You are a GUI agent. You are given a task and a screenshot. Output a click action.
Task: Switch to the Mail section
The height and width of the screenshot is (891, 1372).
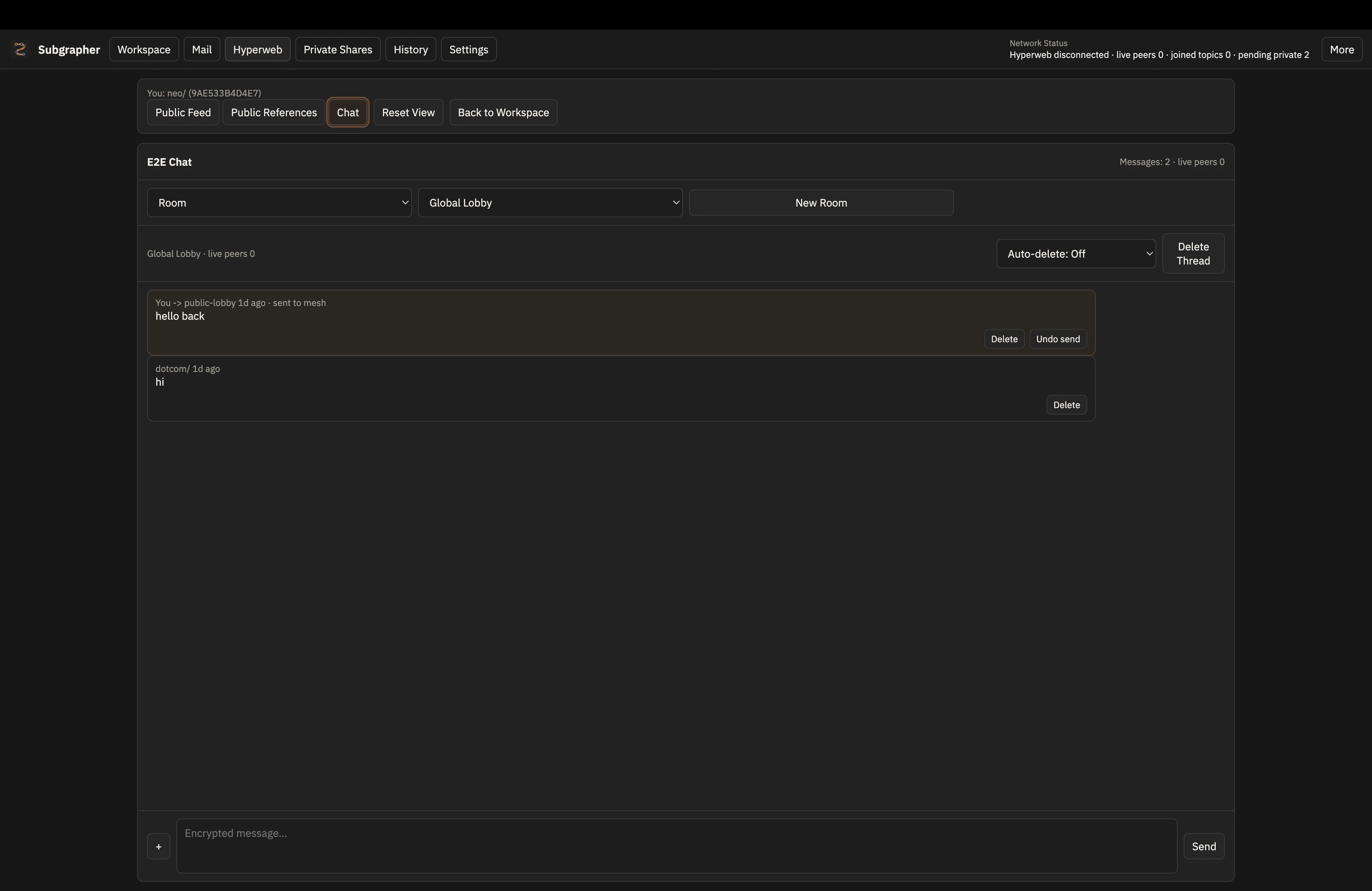[x=202, y=49]
